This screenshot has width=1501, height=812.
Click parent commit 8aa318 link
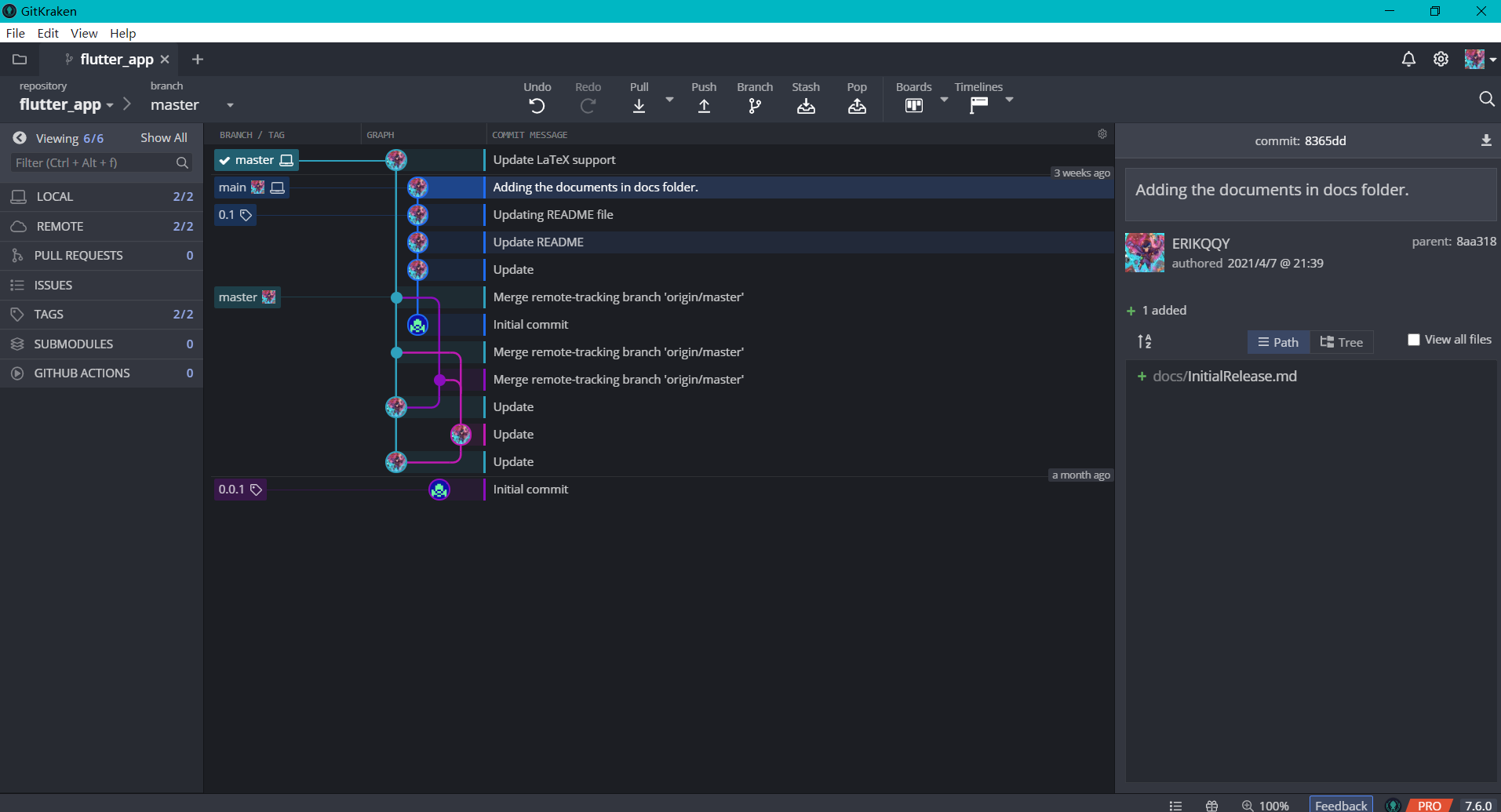[x=1476, y=241]
